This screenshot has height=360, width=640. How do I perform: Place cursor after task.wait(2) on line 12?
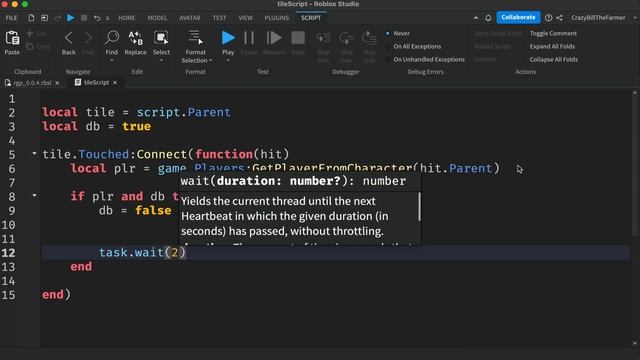(186, 252)
